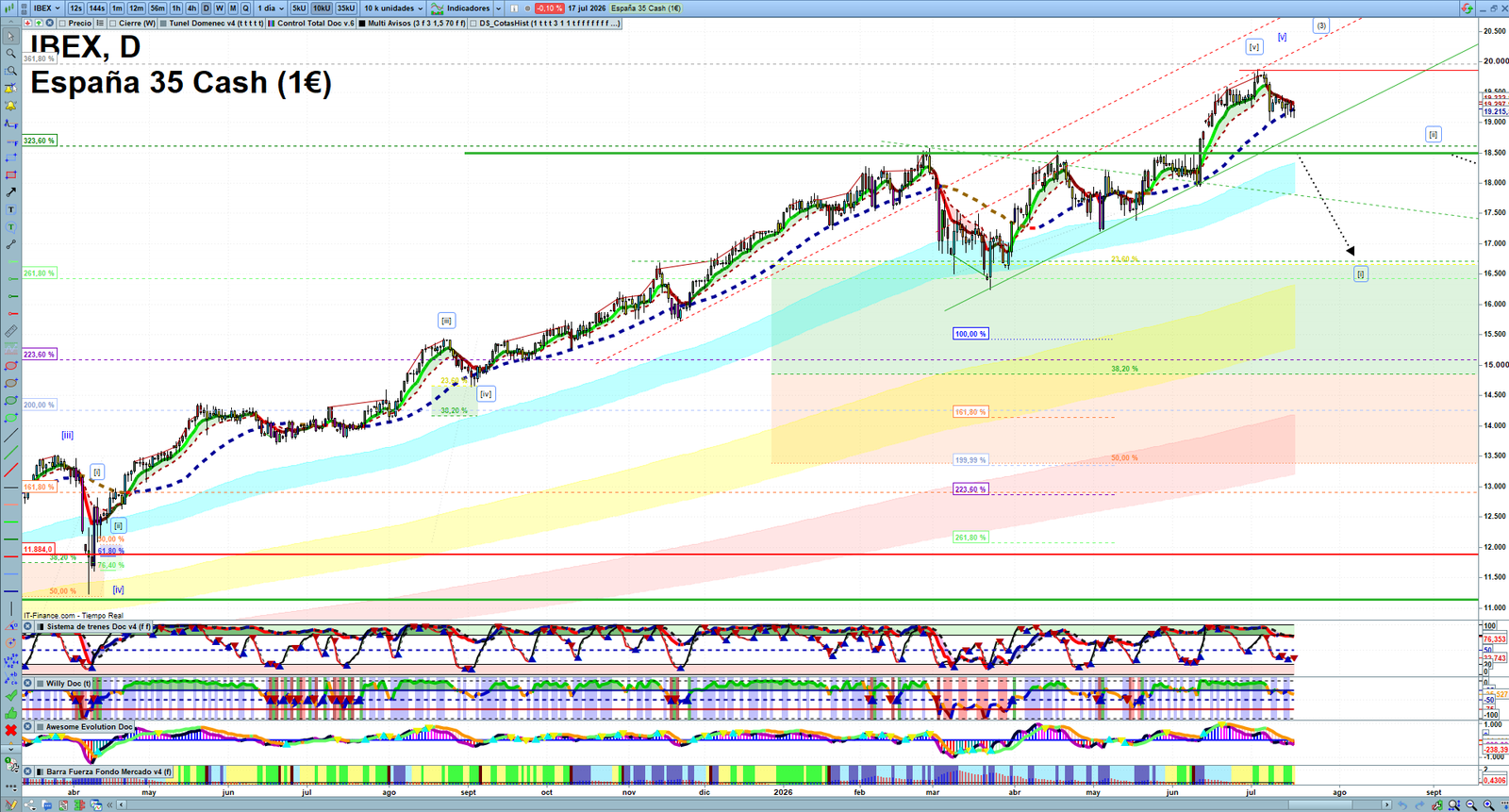The height and width of the screenshot is (812, 1509).
Task: Close the Willy Doc indicator panel
Action: tap(27, 683)
